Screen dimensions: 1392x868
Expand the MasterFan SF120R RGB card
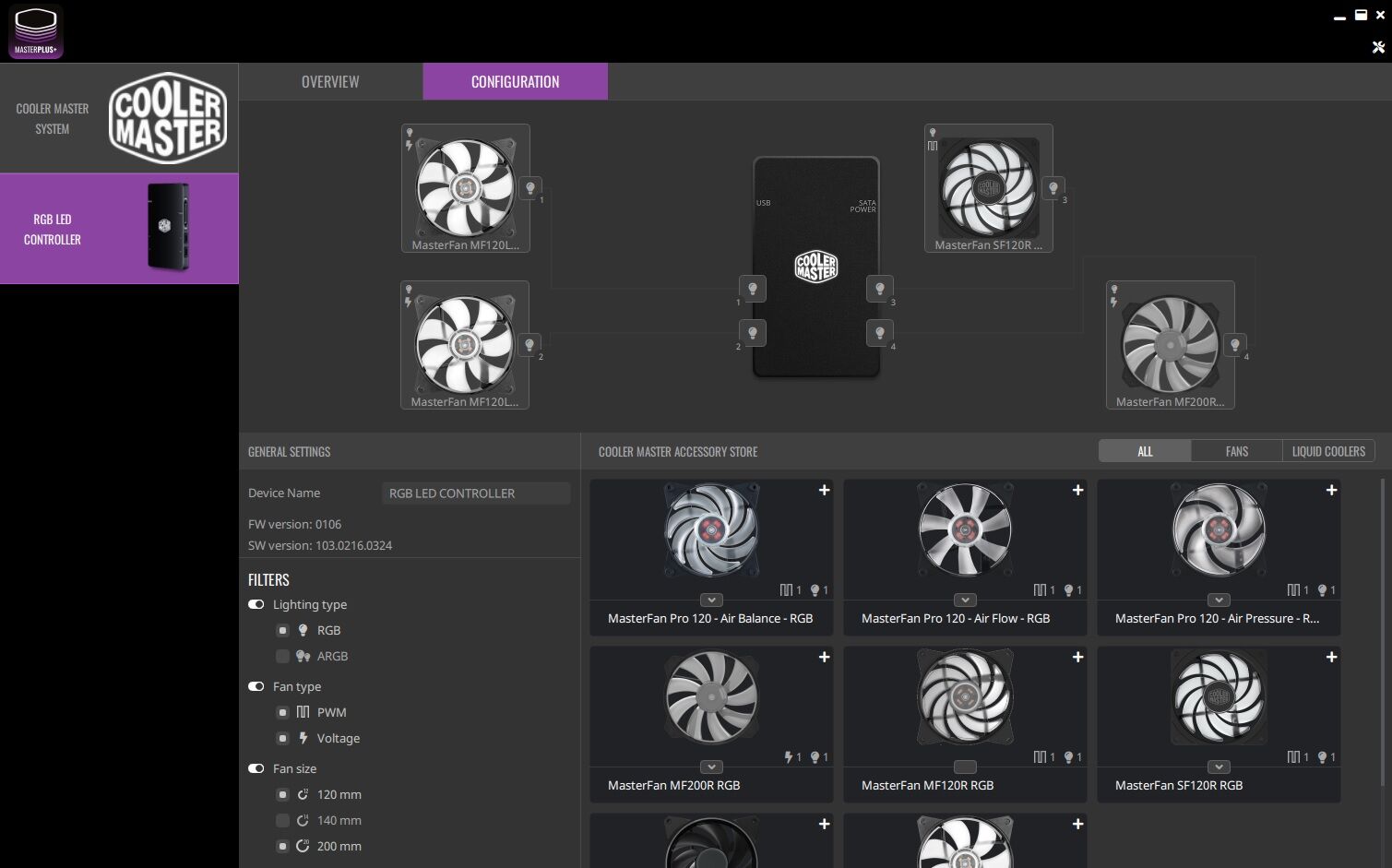(x=1219, y=767)
